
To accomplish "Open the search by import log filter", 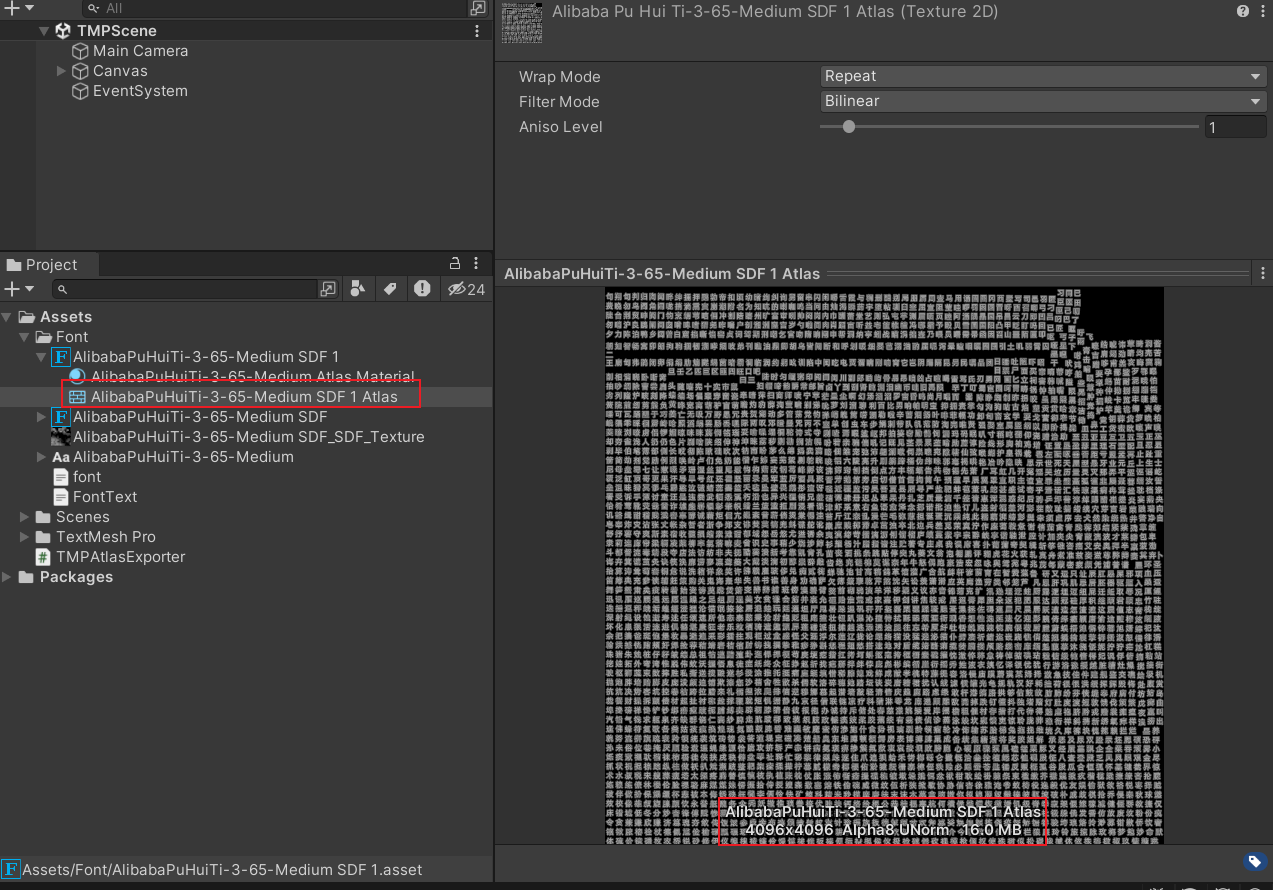I will (x=422, y=289).
